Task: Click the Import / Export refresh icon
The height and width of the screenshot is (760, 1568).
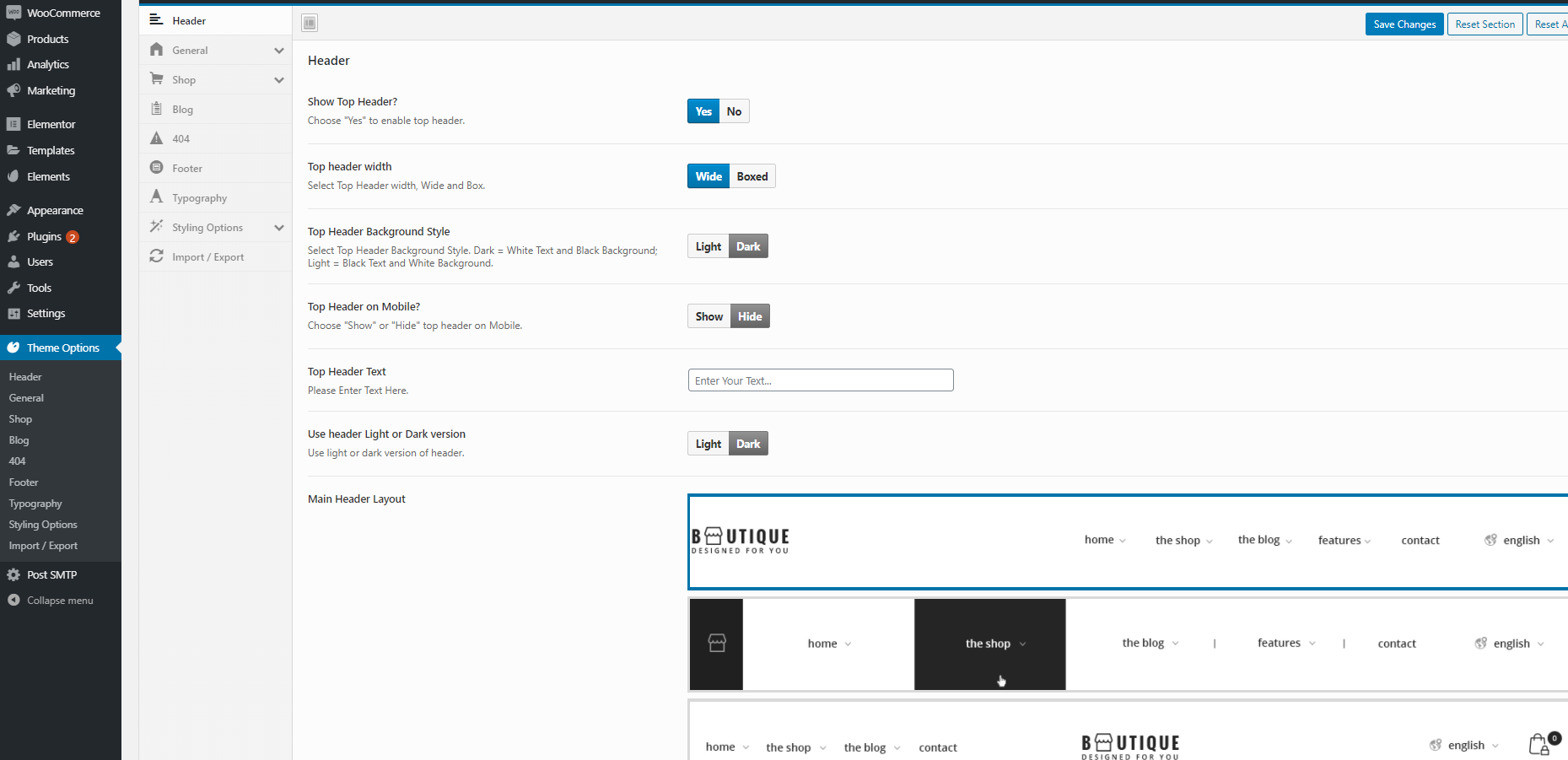Action: click(x=156, y=256)
